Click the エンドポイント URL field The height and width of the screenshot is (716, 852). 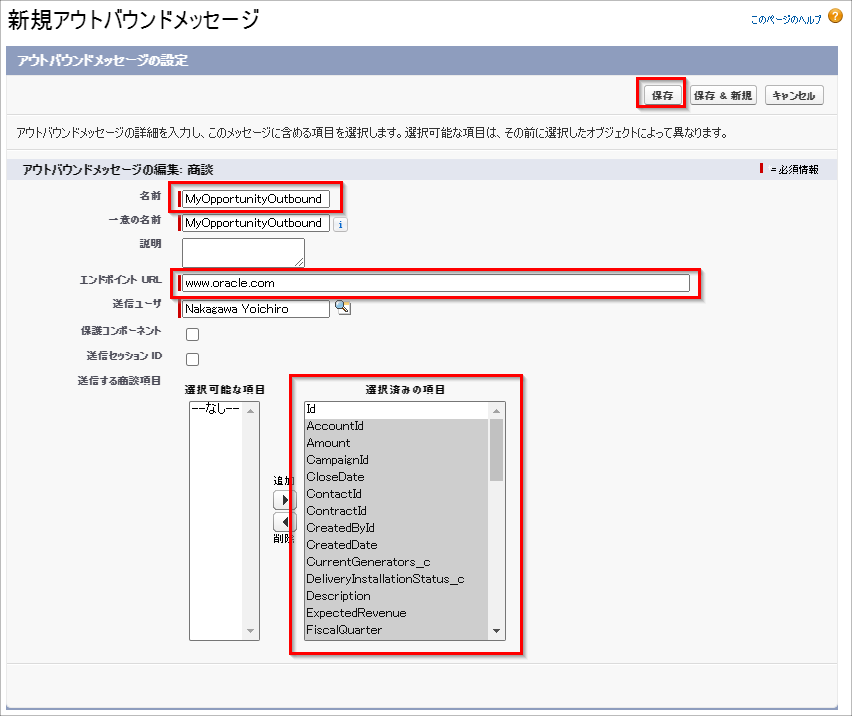436,284
